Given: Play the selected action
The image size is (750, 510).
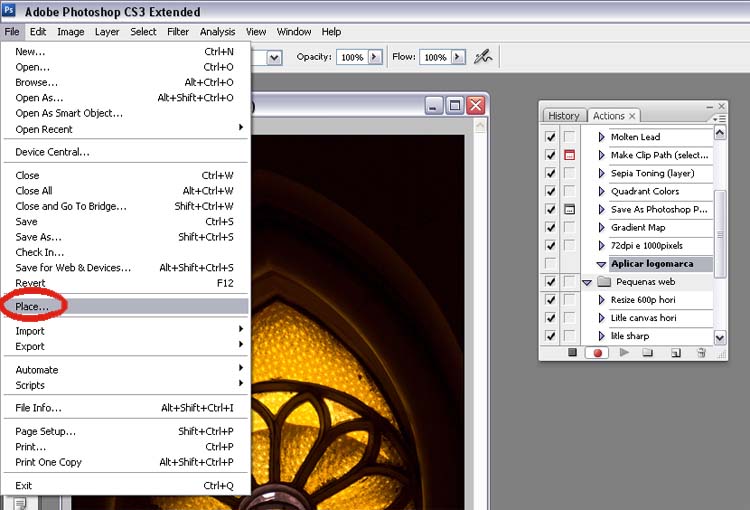Looking at the screenshot, I should (x=624, y=352).
